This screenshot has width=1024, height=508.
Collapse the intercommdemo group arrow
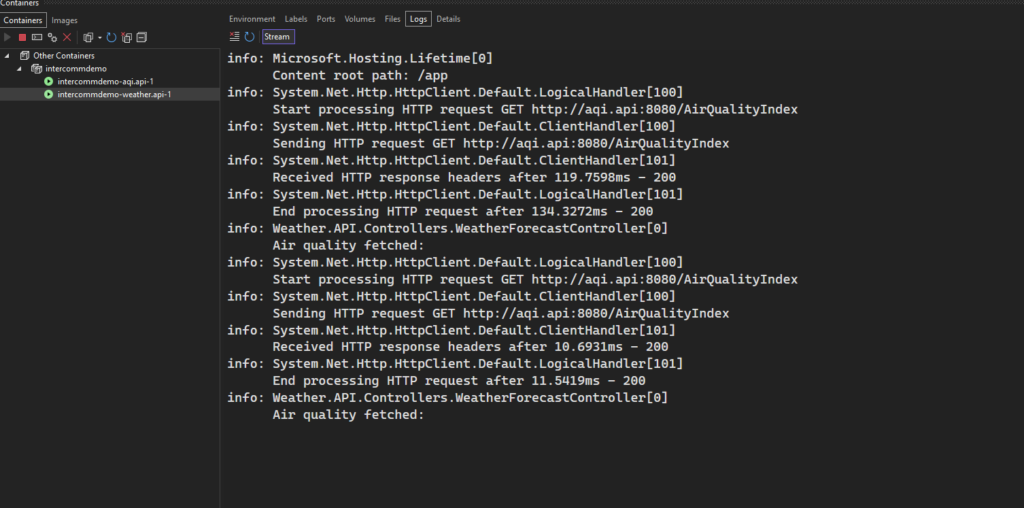coord(19,69)
